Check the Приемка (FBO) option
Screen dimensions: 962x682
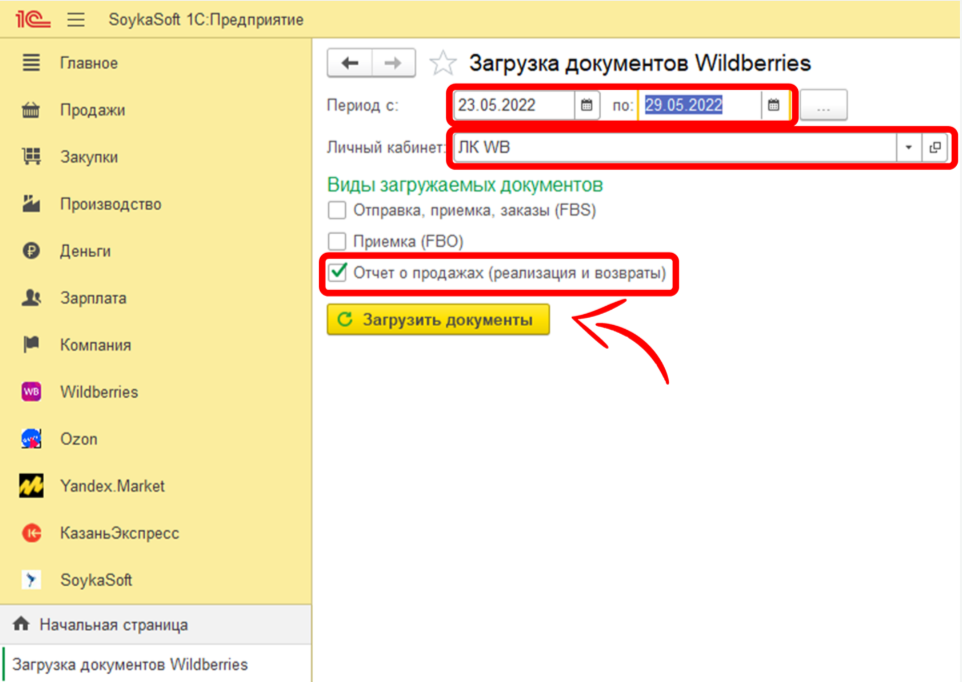click(x=338, y=241)
